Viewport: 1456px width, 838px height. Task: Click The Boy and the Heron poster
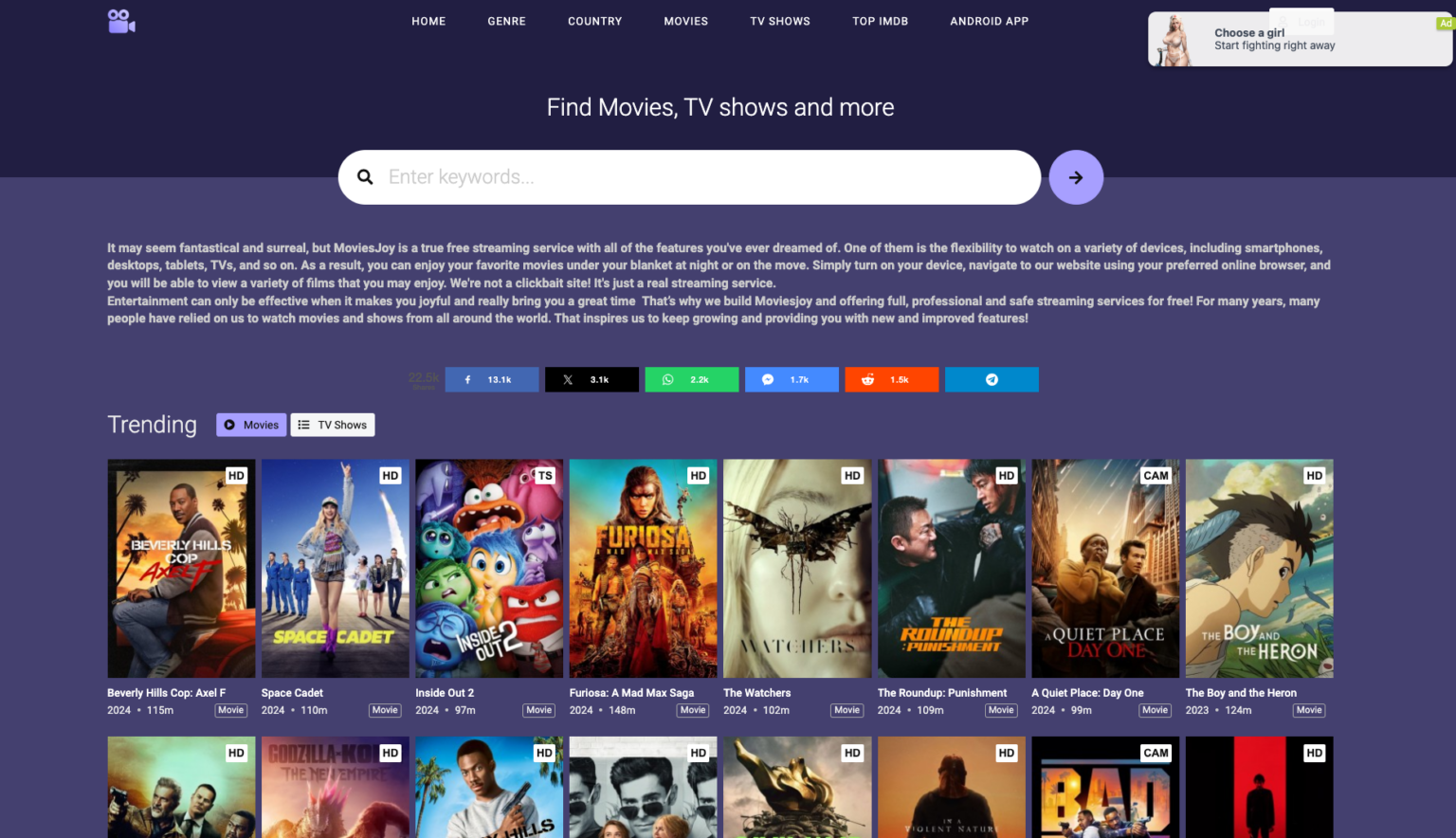1260,569
